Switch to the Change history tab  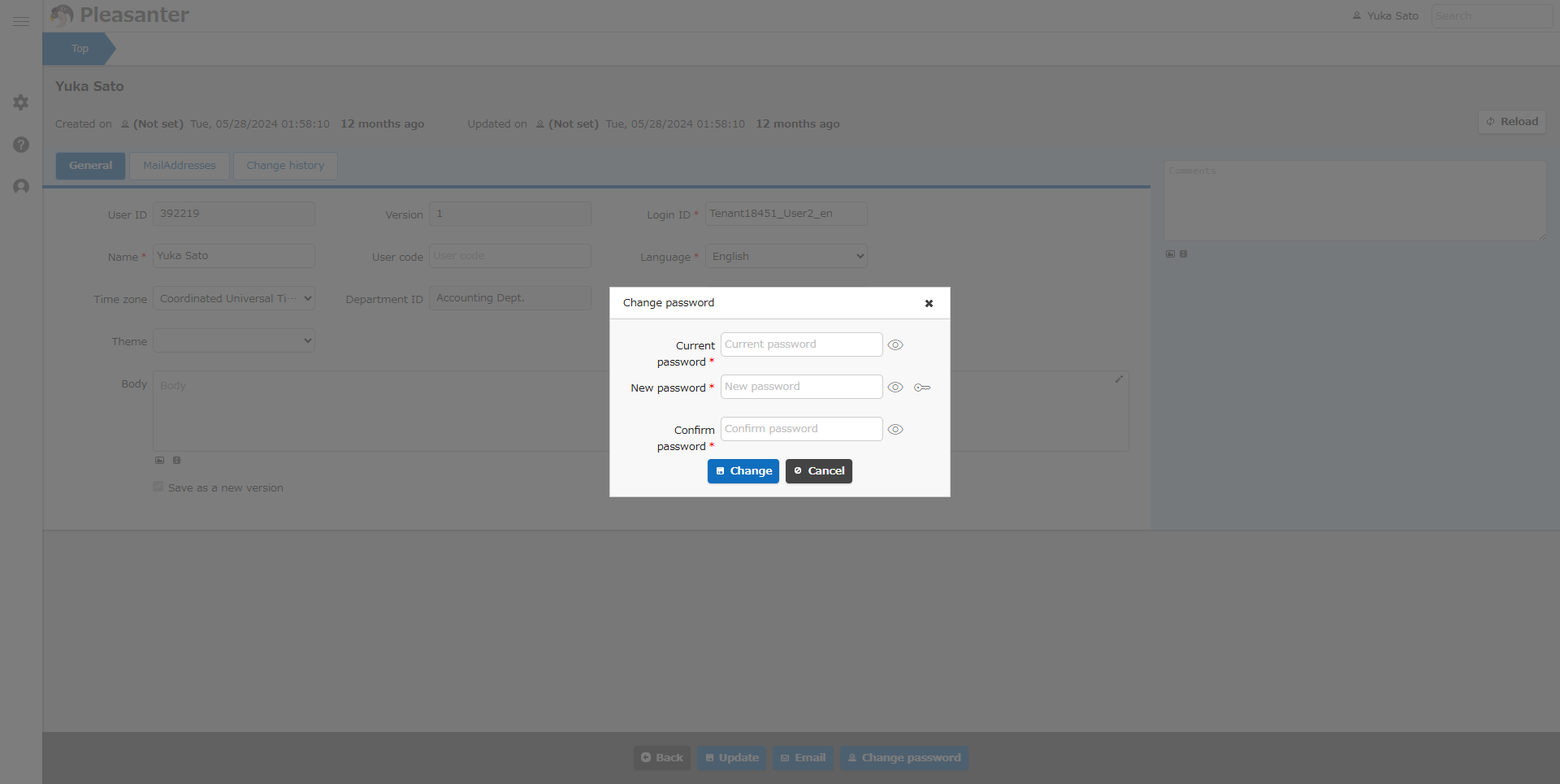click(285, 166)
